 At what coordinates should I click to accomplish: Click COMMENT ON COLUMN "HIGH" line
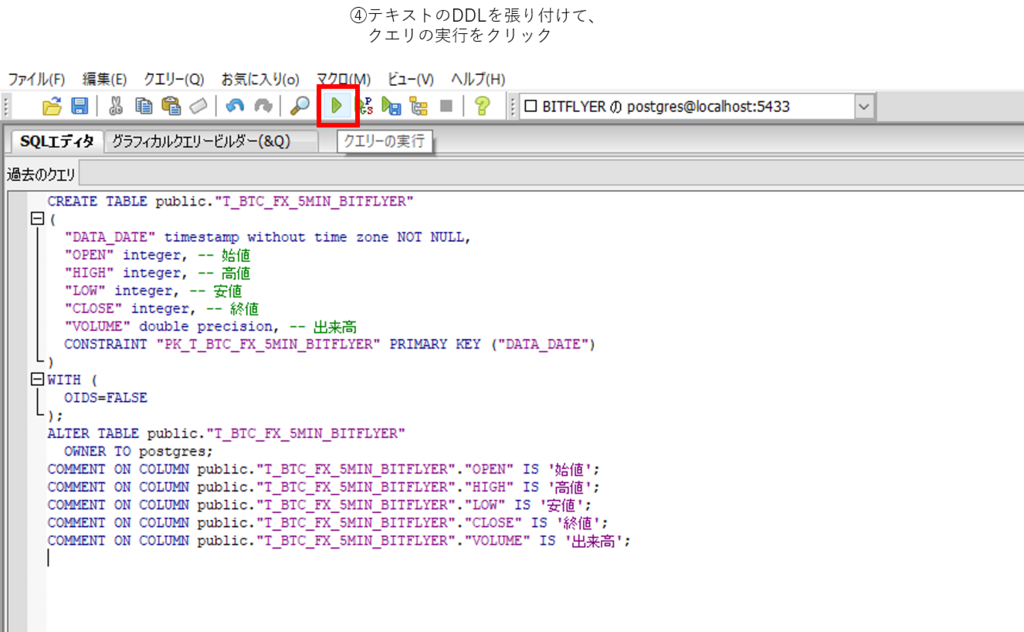click(x=323, y=487)
